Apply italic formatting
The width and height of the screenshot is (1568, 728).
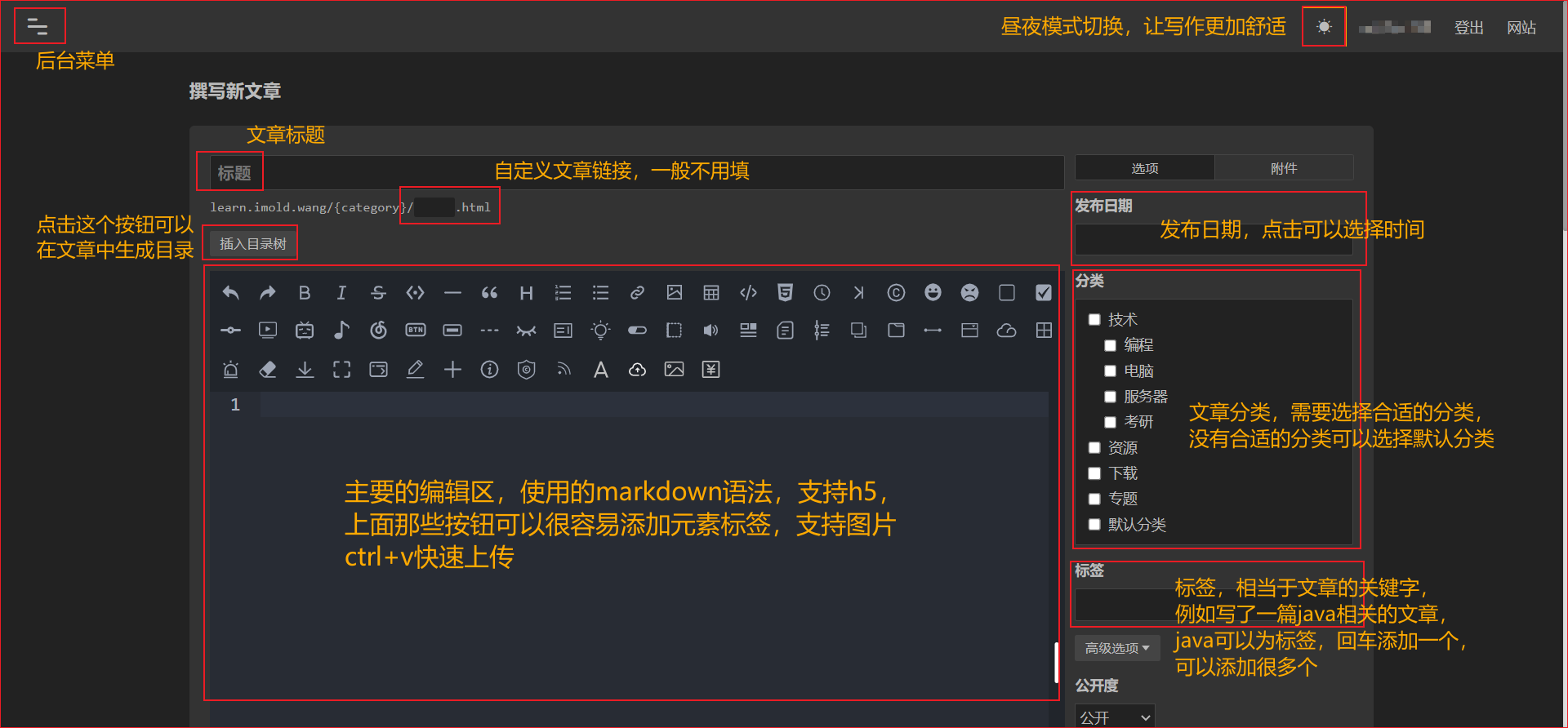[341, 292]
